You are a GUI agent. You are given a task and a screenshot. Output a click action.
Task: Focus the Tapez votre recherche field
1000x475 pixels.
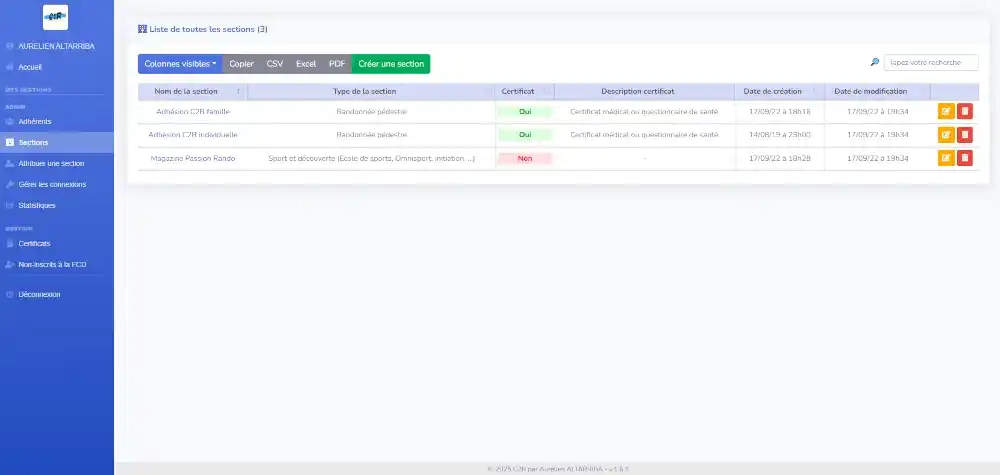[930, 62]
